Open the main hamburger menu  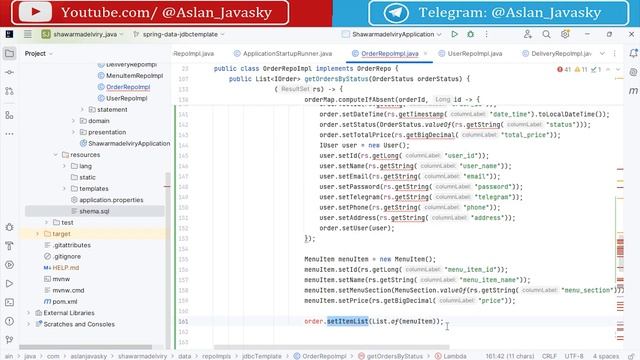tap(28, 34)
